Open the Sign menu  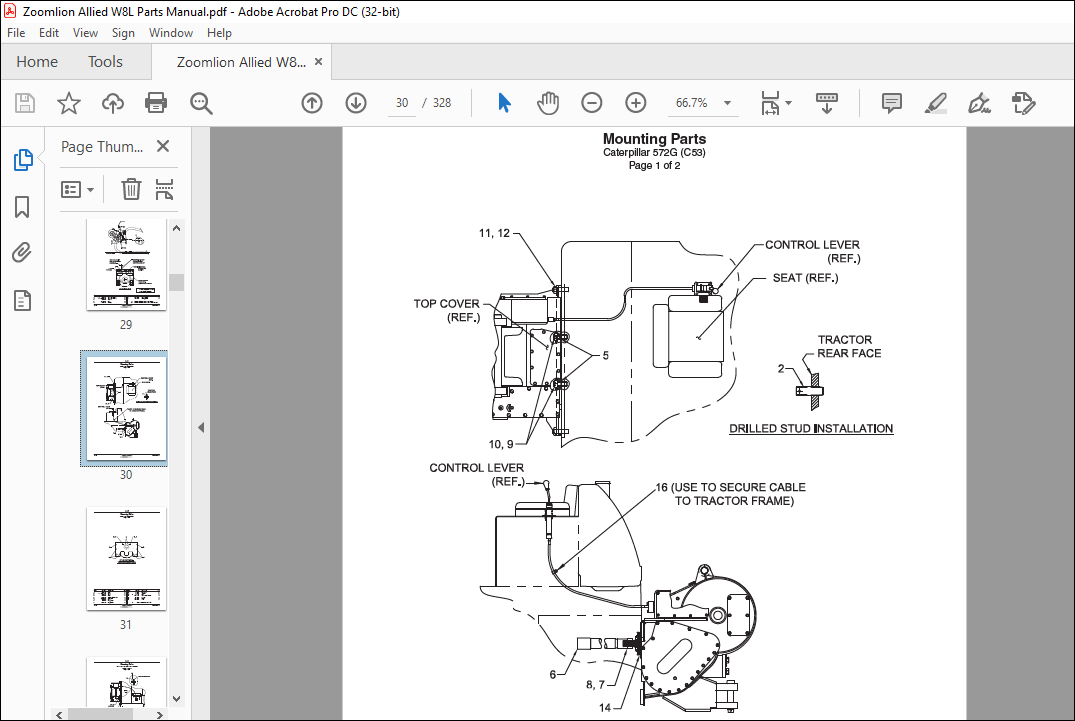click(x=123, y=33)
